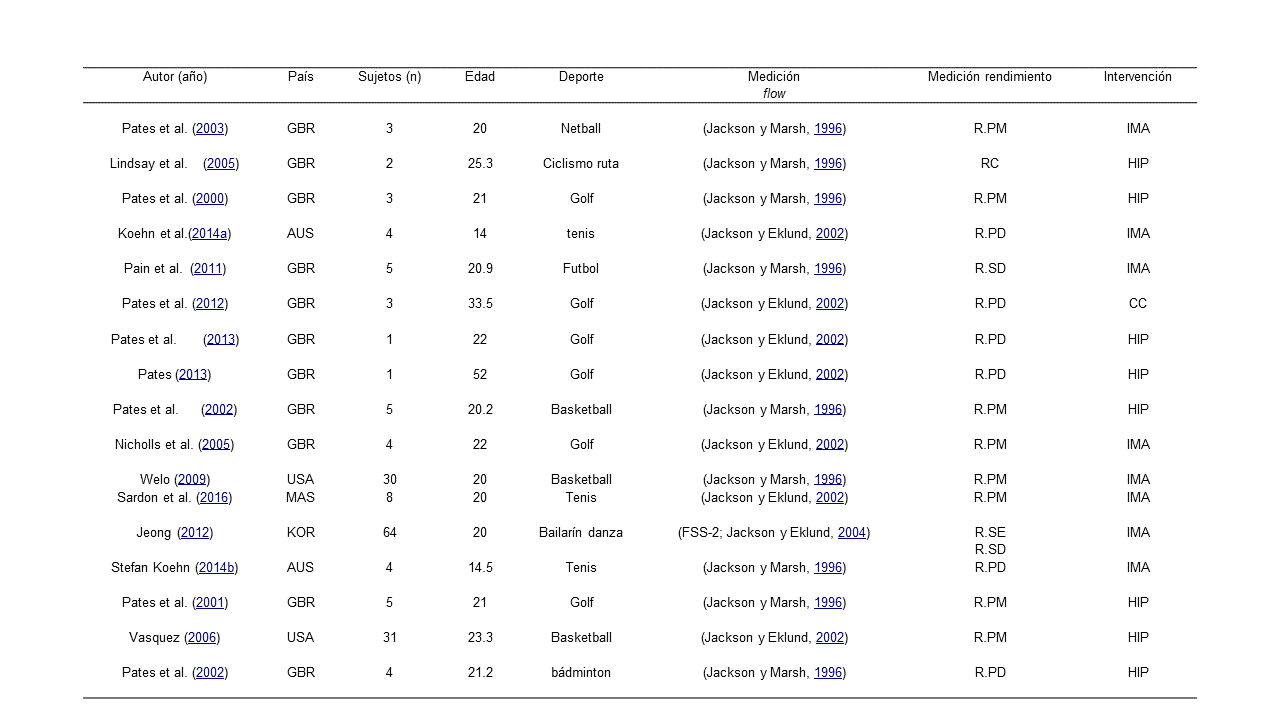1280x720 pixels.
Task: Click the 2005 link beside Nicholls et al.
Action: click(x=216, y=445)
